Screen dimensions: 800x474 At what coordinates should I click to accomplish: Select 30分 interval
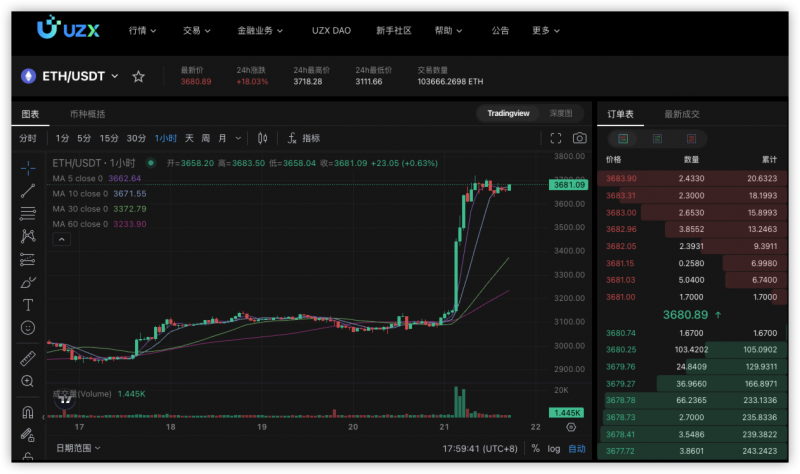coord(136,138)
